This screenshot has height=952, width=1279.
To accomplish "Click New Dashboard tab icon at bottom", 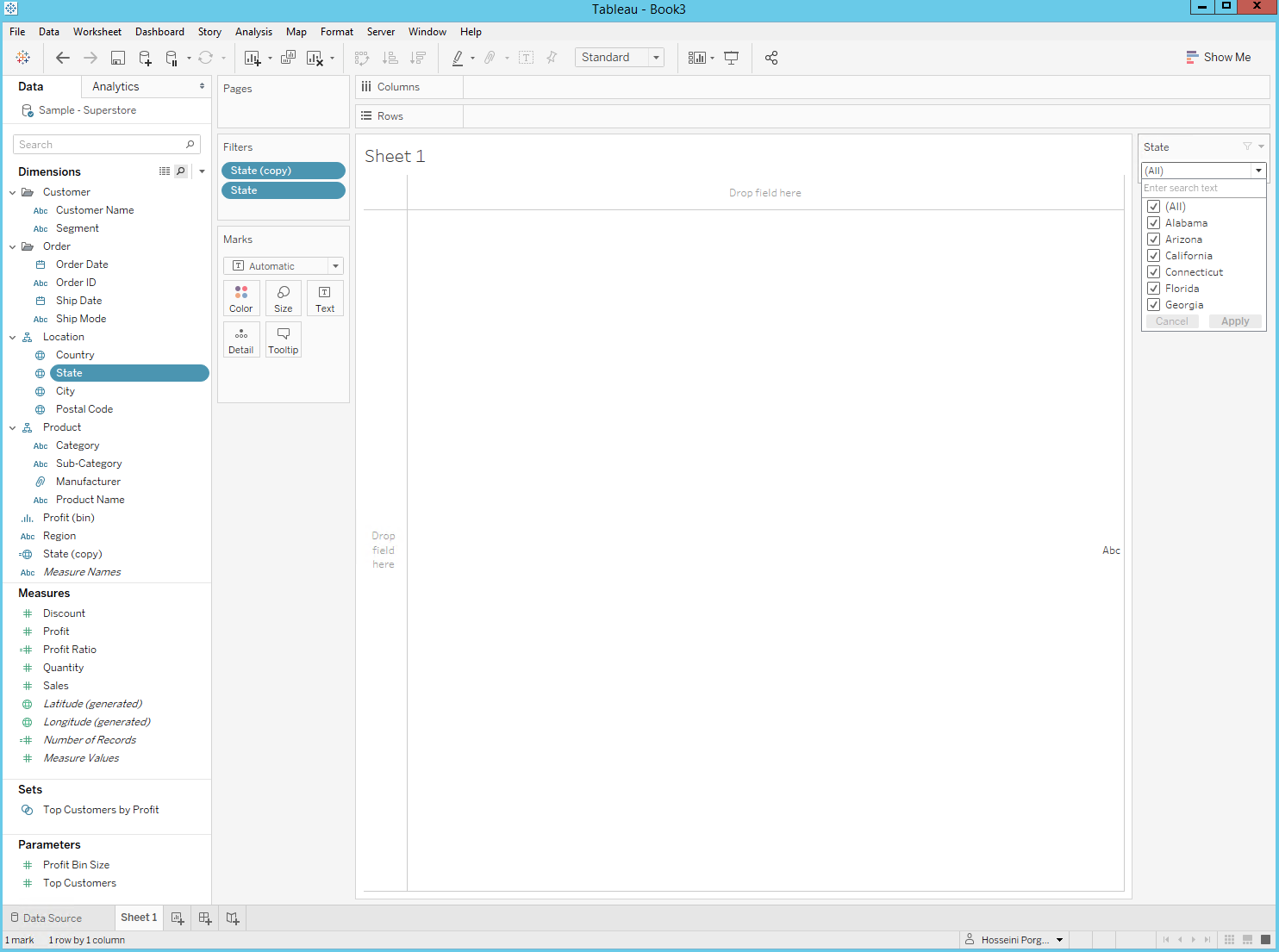I will tap(205, 918).
